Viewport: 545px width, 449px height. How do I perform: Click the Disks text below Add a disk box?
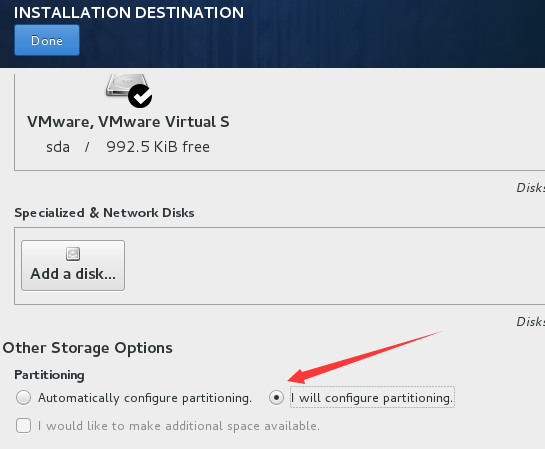coord(530,321)
